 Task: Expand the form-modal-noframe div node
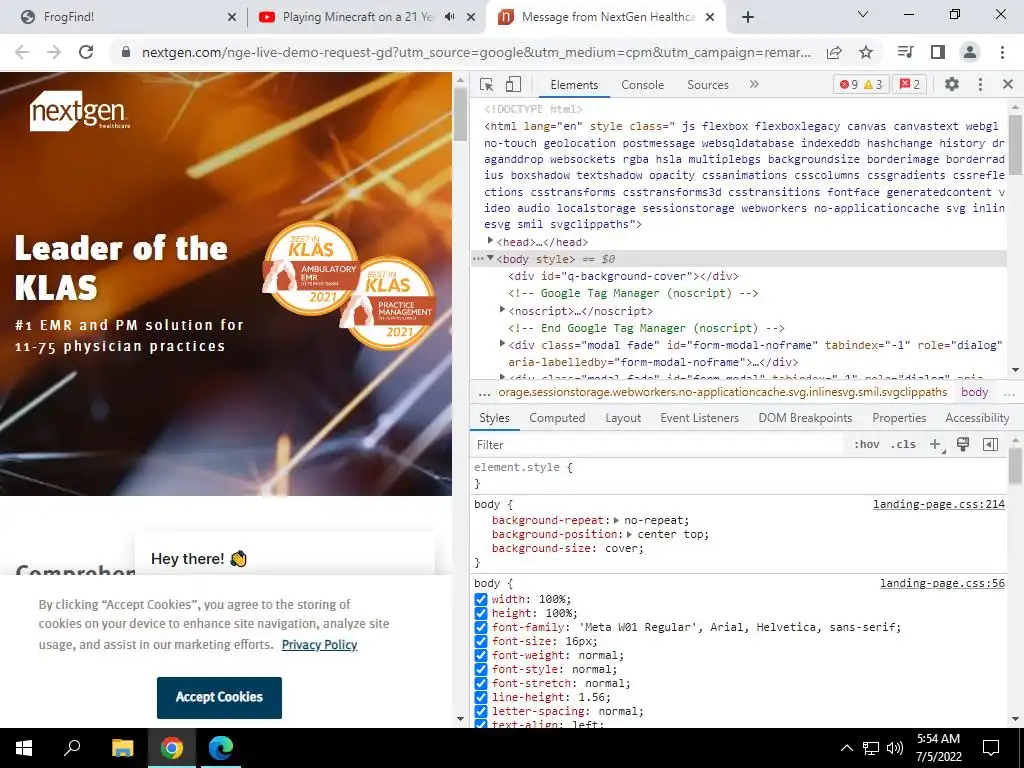502,344
